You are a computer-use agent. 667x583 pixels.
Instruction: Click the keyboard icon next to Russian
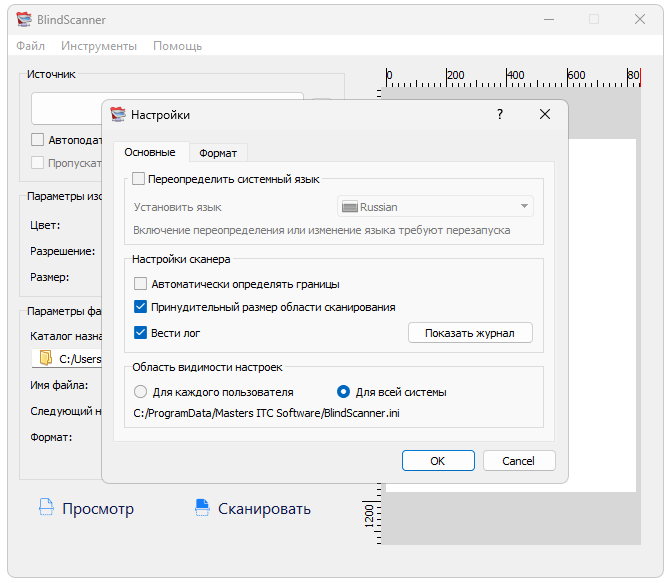350,207
